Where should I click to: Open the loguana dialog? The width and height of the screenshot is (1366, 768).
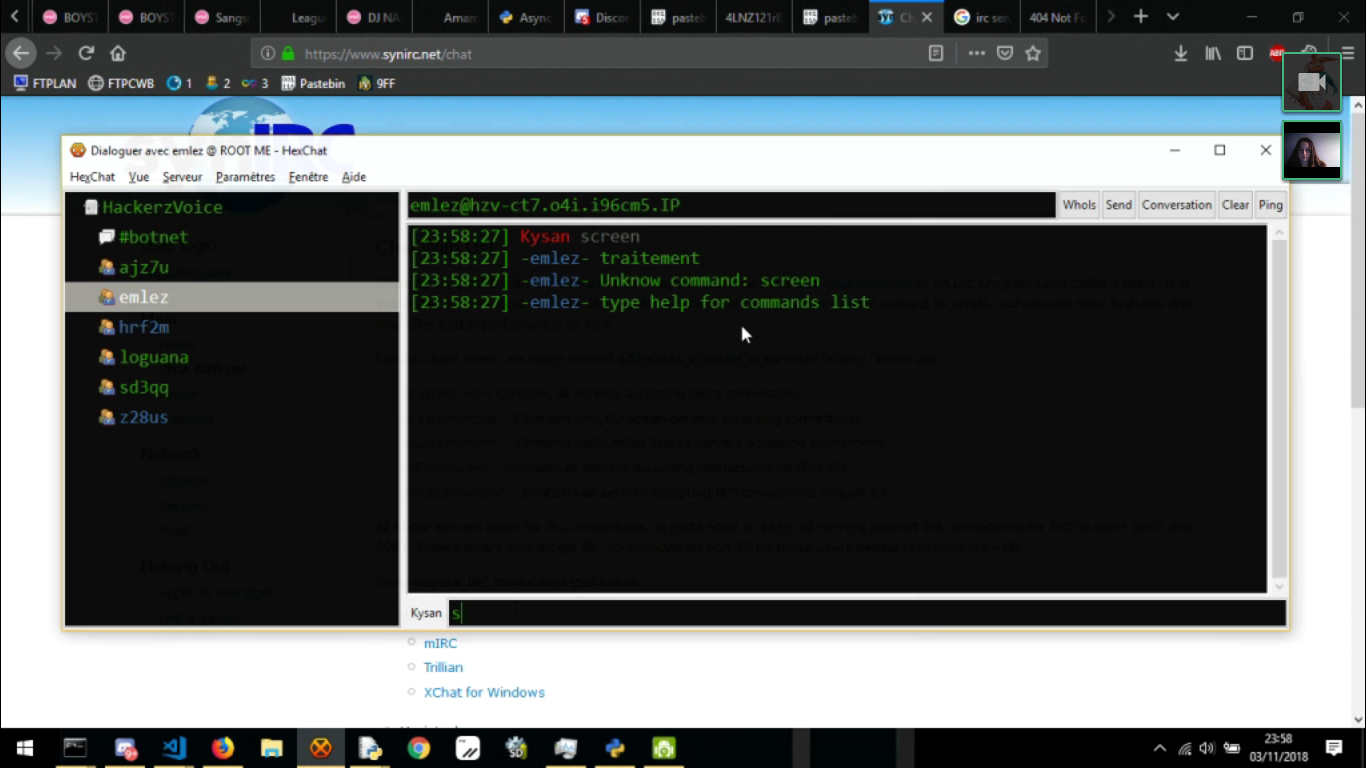click(x=153, y=357)
